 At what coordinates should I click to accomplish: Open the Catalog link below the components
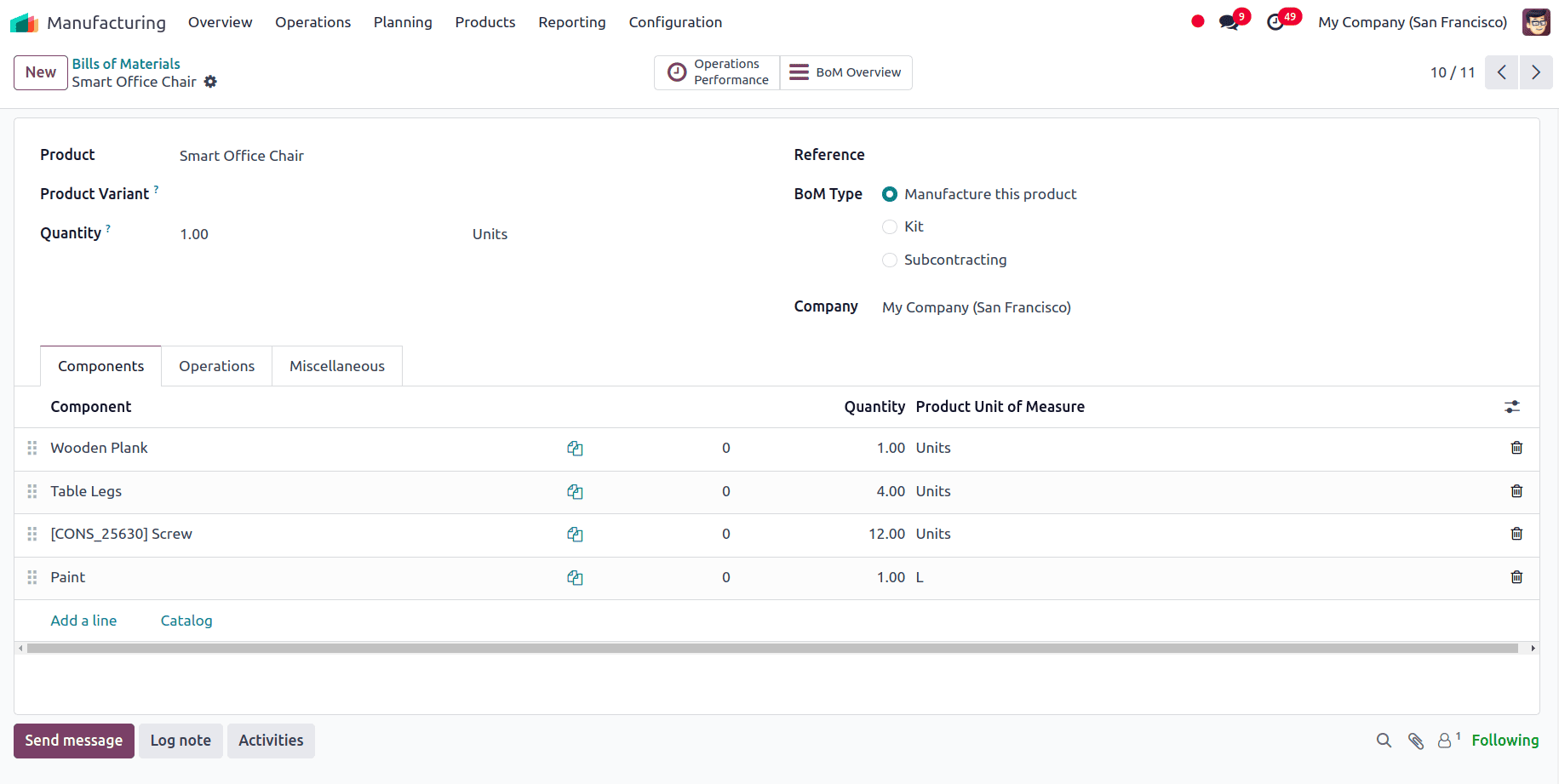pos(186,621)
